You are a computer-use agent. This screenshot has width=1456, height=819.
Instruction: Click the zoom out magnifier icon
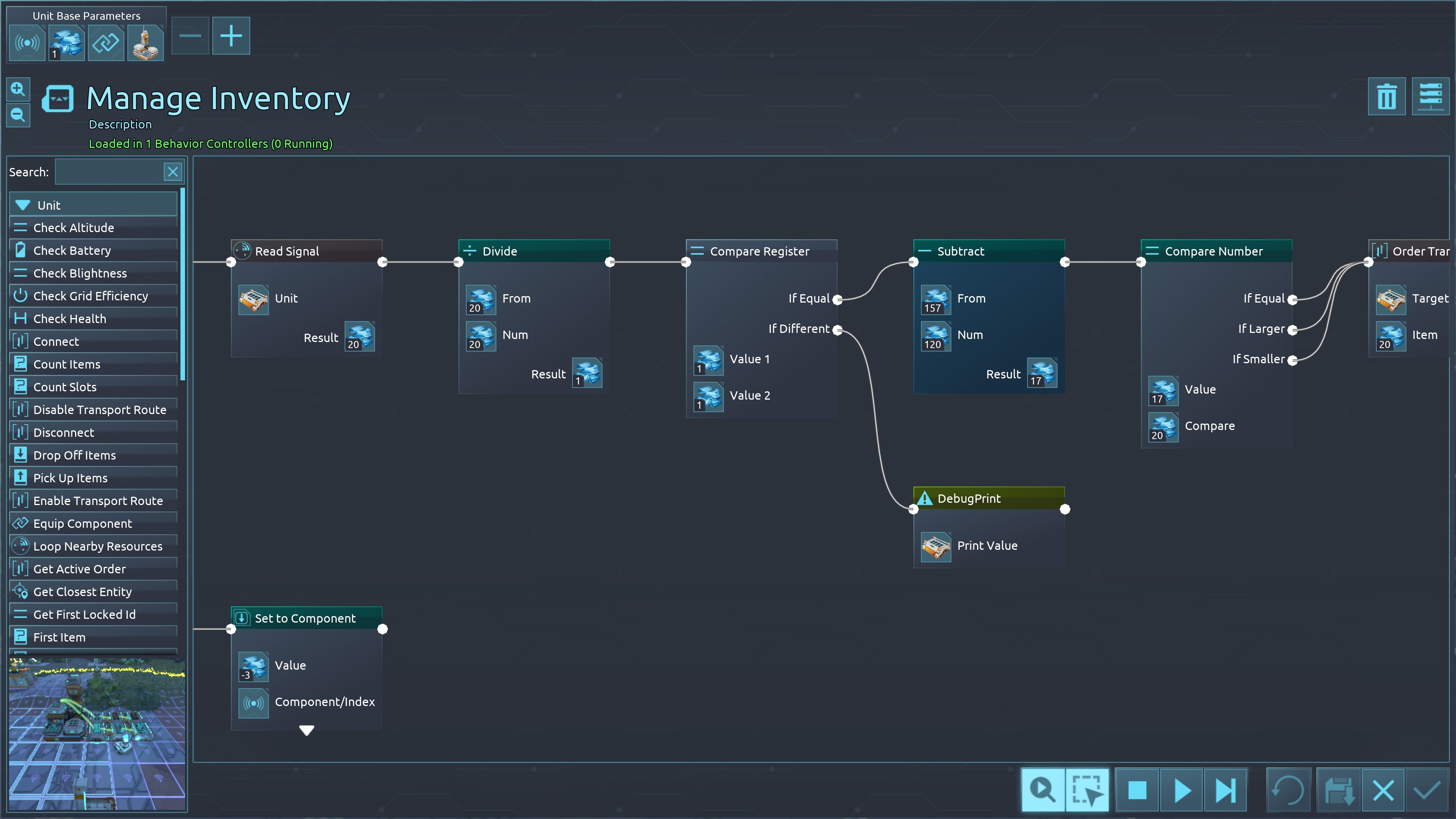(18, 115)
